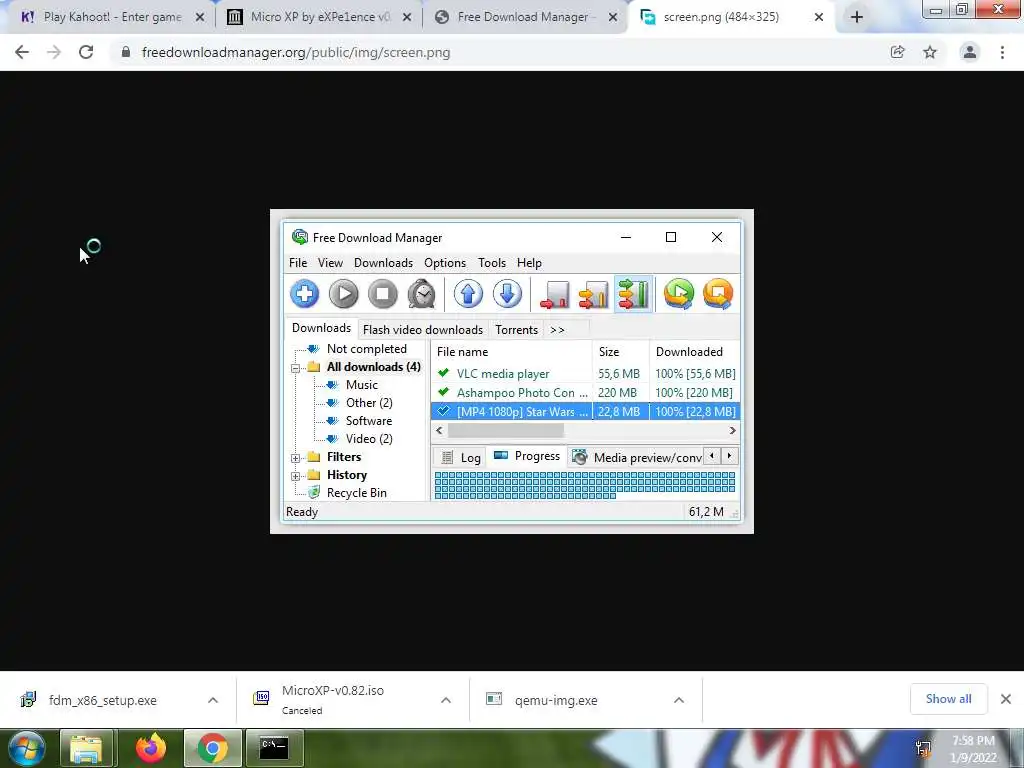Click the Torrents tab in the FDM image
This screenshot has width=1024, height=768.
coord(516,330)
